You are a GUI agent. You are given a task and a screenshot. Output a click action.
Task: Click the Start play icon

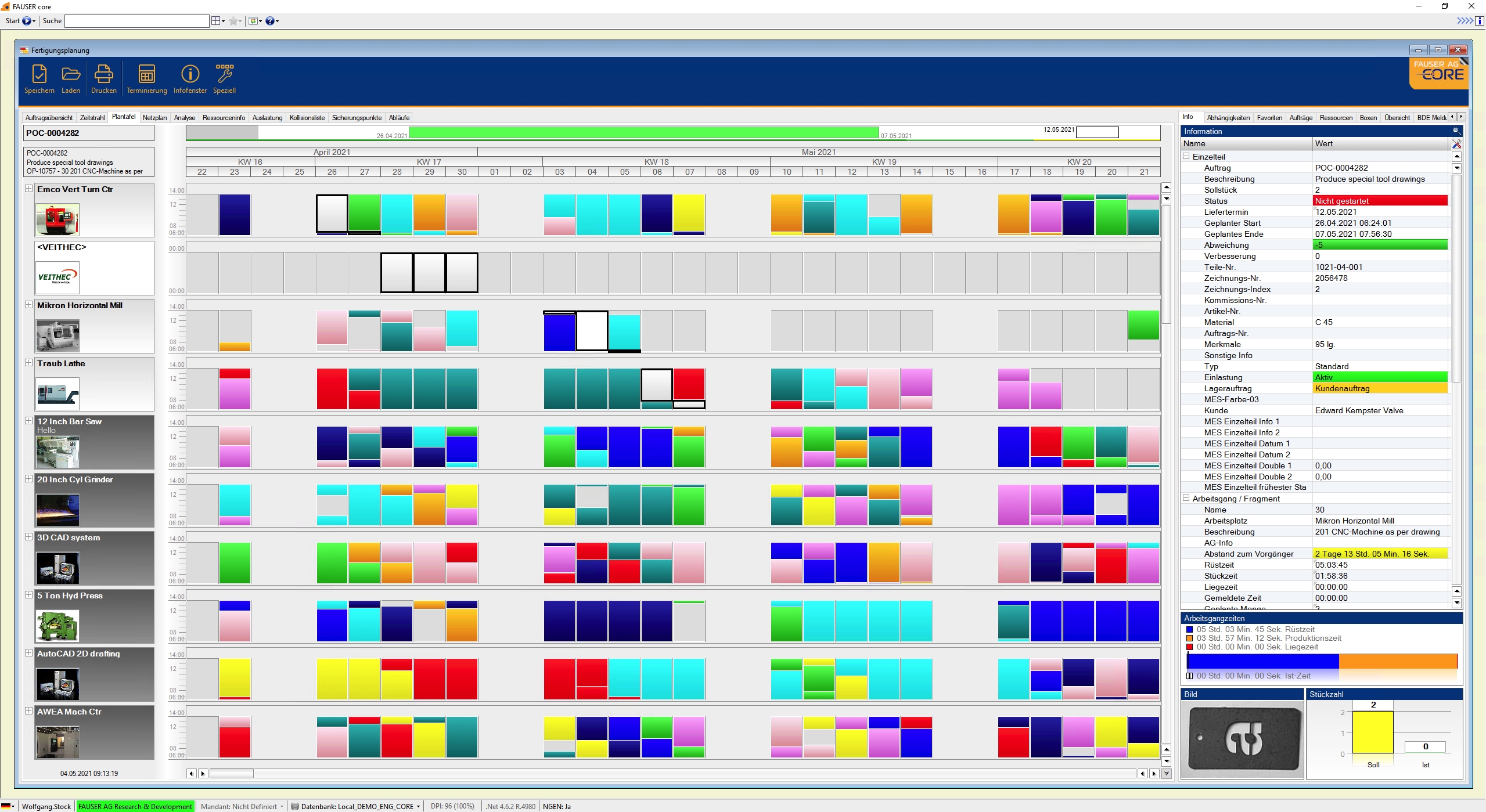tap(27, 21)
